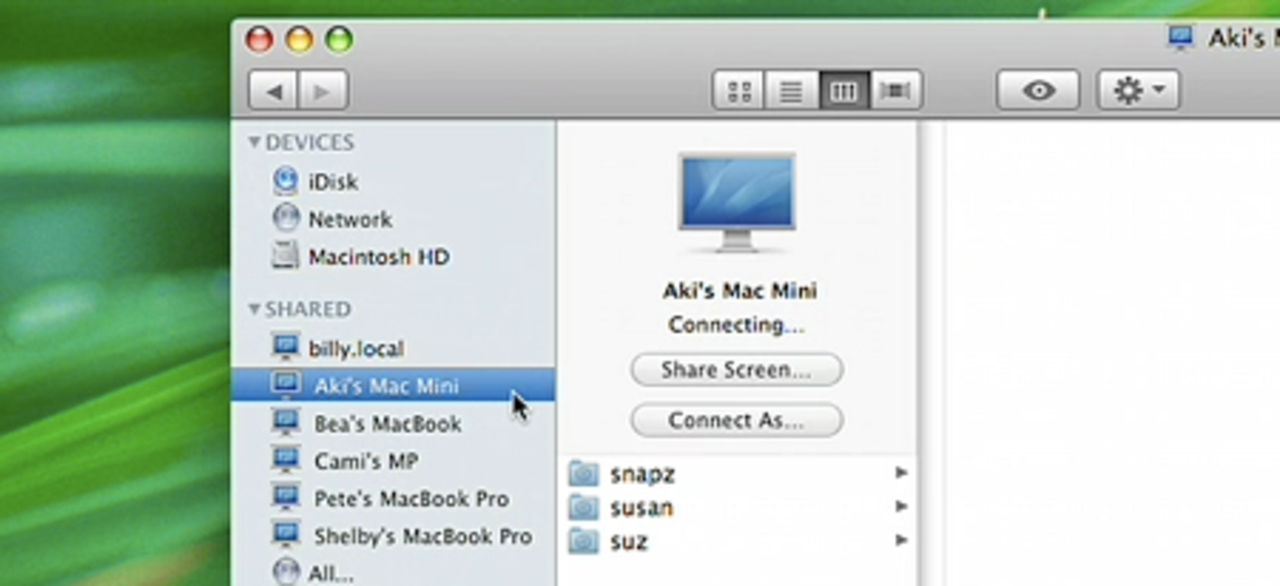Expand the susan folder arrow
The width and height of the screenshot is (1280, 586).
coord(901,507)
